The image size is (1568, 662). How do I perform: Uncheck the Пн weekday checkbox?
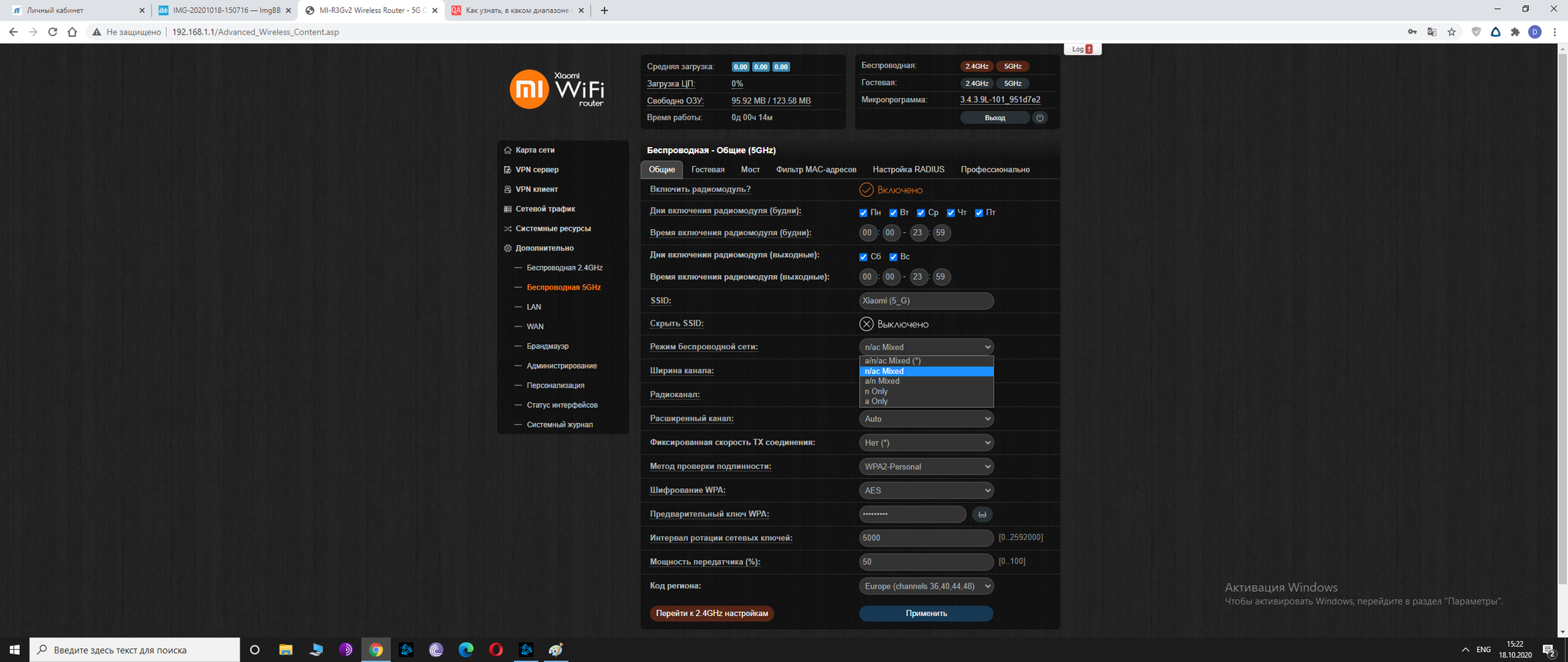(x=864, y=213)
